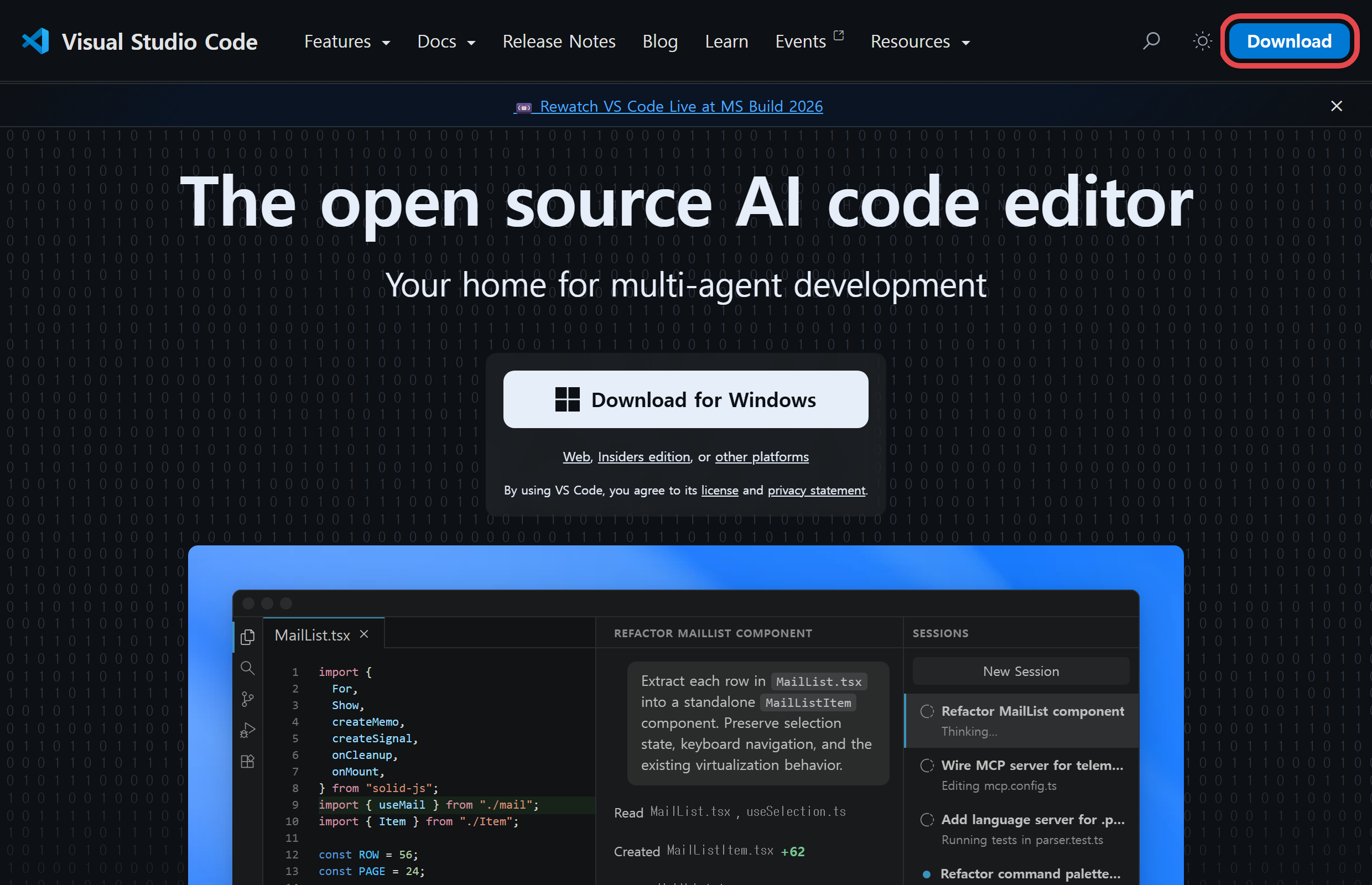Image resolution: width=1372 pixels, height=885 pixels.
Task: Go to the Blog page
Action: (660, 41)
